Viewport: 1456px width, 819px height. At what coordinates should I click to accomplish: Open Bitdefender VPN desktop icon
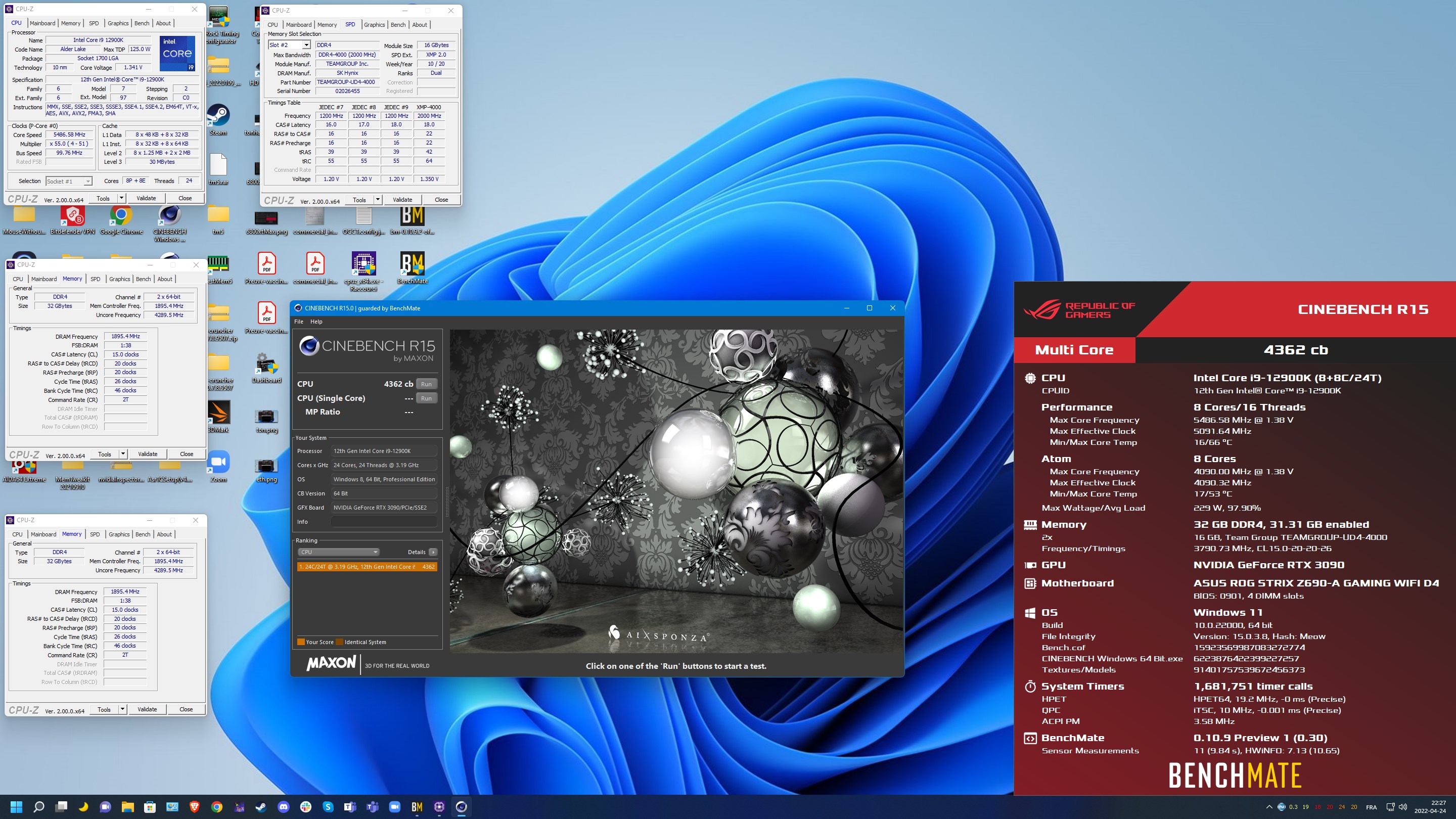point(72,220)
